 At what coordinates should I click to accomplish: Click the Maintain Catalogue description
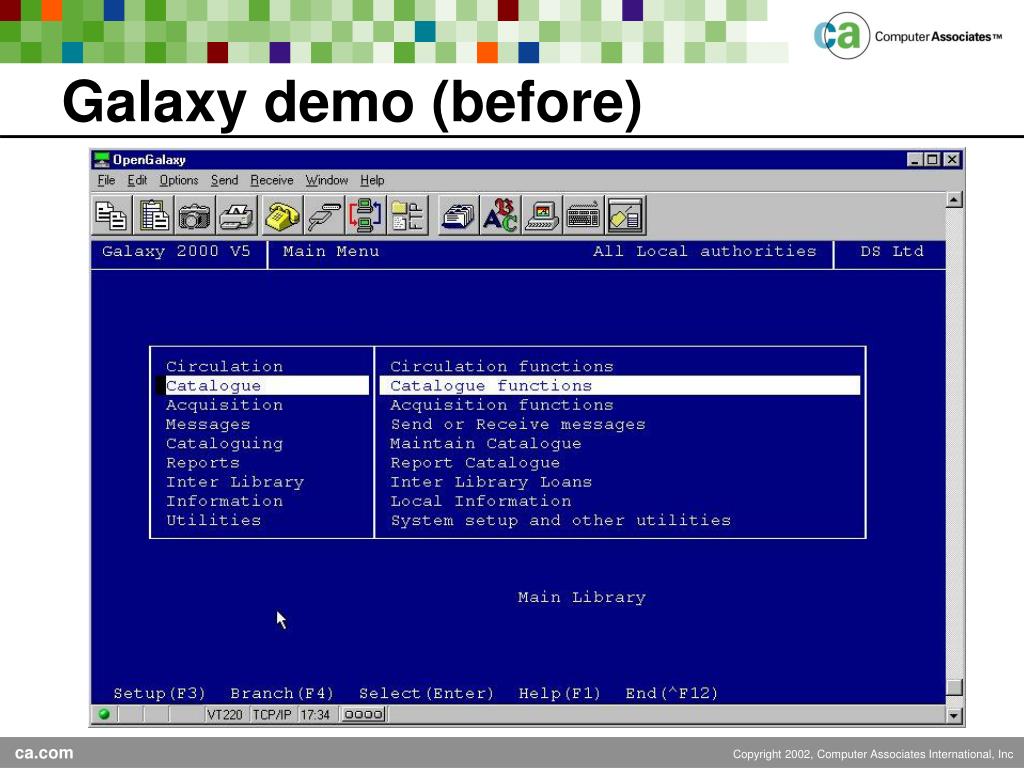tap(485, 444)
